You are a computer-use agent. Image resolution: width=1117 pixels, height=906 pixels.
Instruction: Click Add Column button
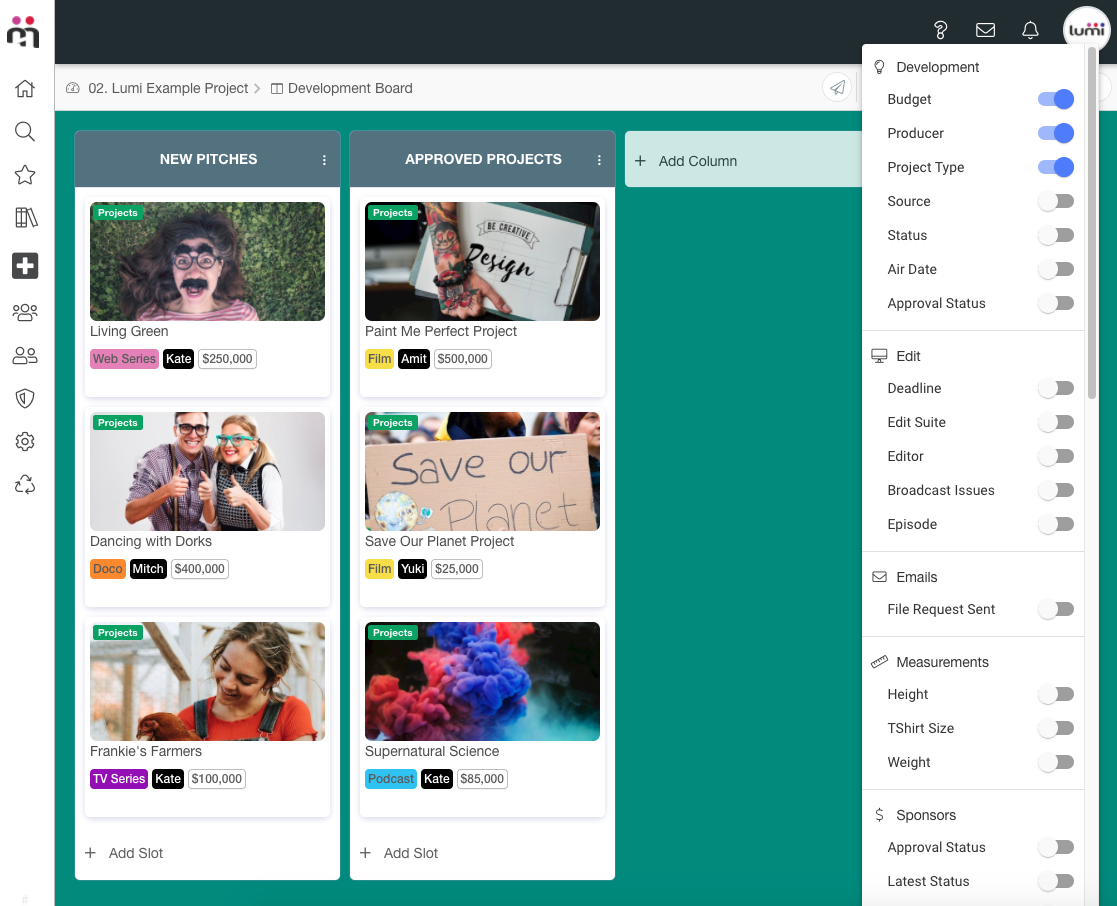click(697, 161)
